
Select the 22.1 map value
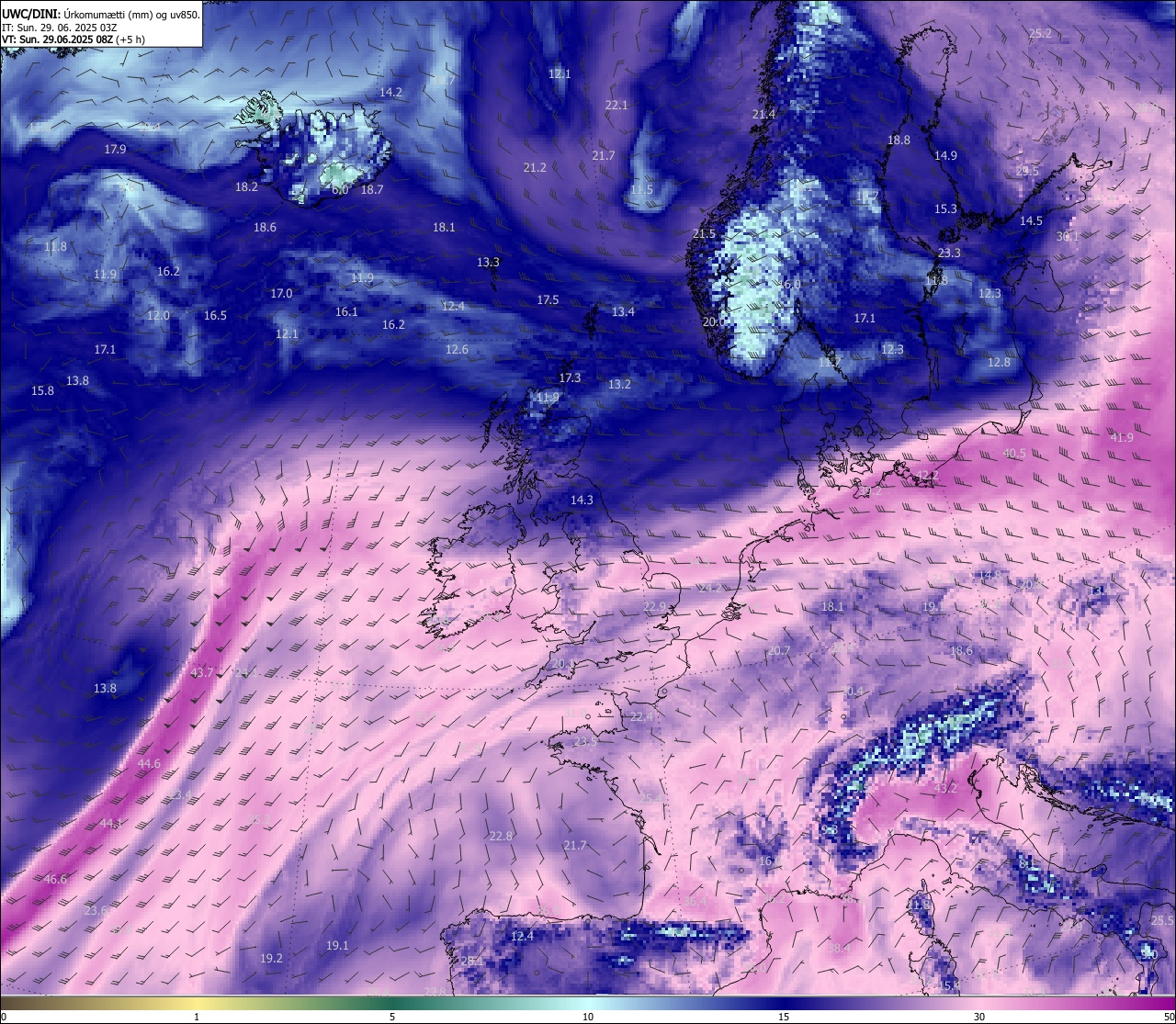(x=616, y=106)
